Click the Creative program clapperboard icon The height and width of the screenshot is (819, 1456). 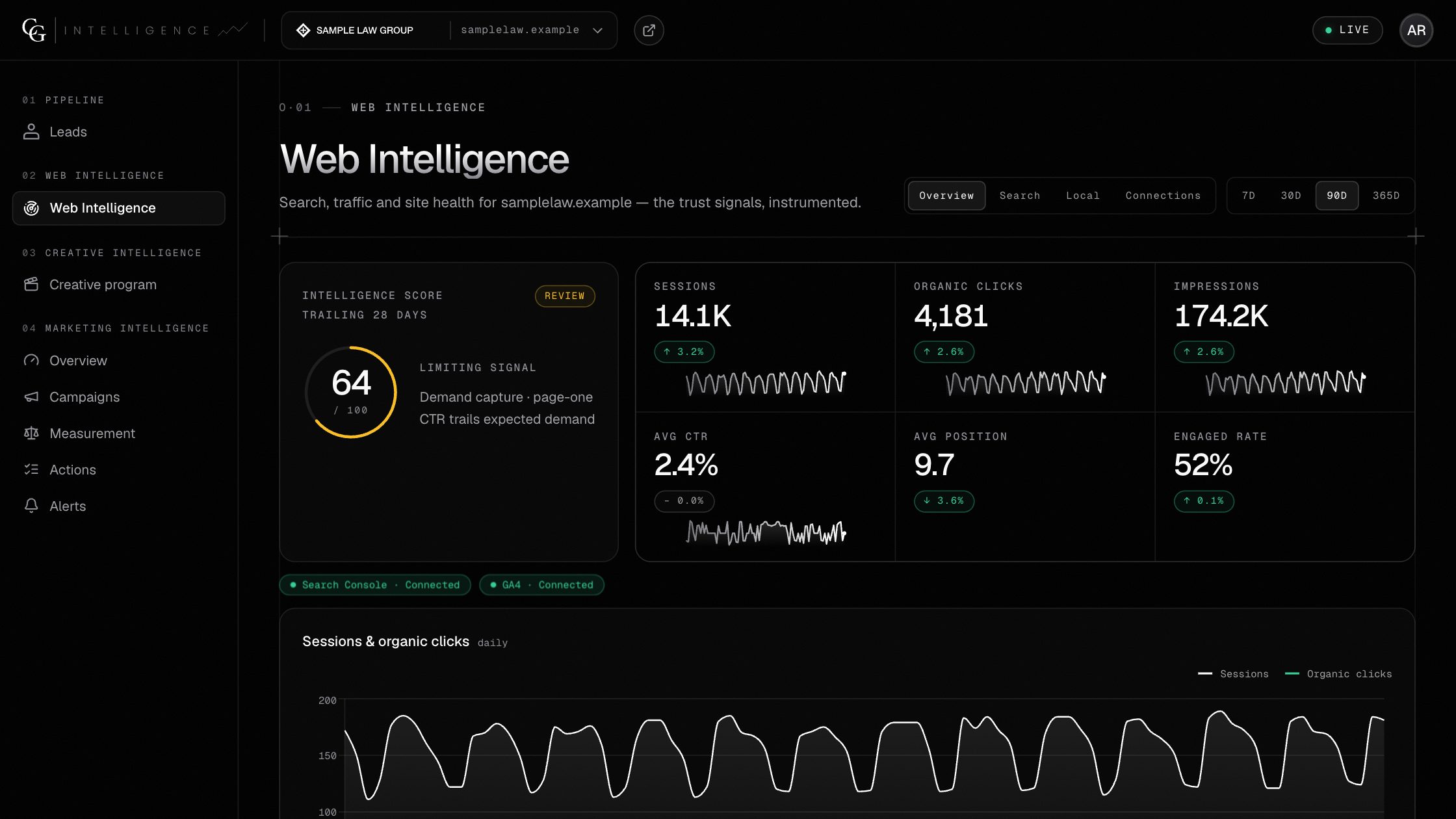pyautogui.click(x=31, y=284)
